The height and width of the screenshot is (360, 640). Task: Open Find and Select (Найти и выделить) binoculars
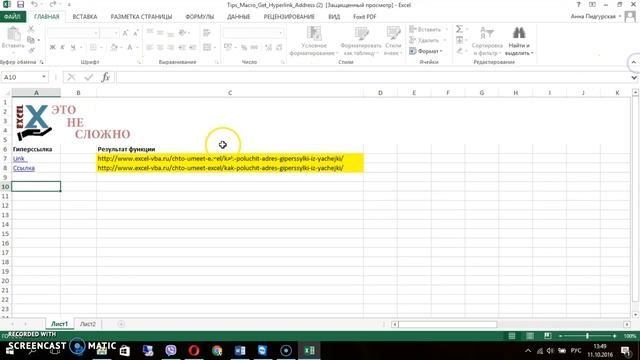coord(519,41)
